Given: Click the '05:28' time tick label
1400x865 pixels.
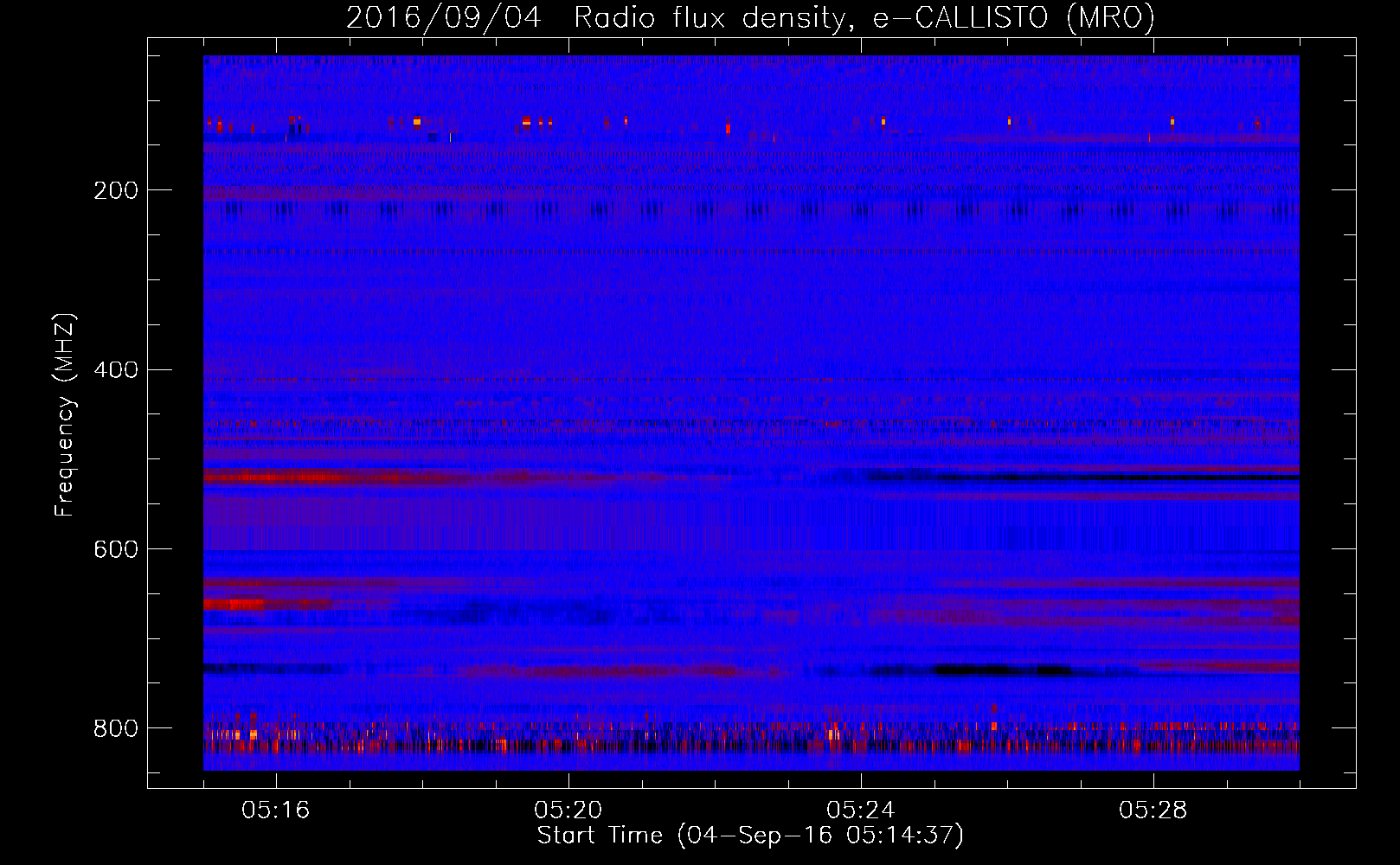Looking at the screenshot, I should [x=1153, y=811].
